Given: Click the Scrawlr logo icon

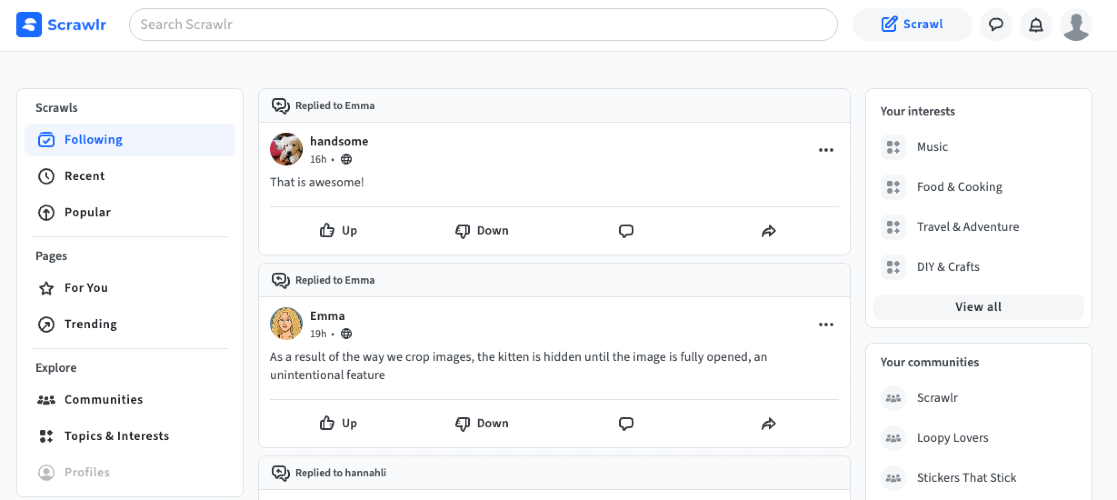Looking at the screenshot, I should click(x=29, y=25).
